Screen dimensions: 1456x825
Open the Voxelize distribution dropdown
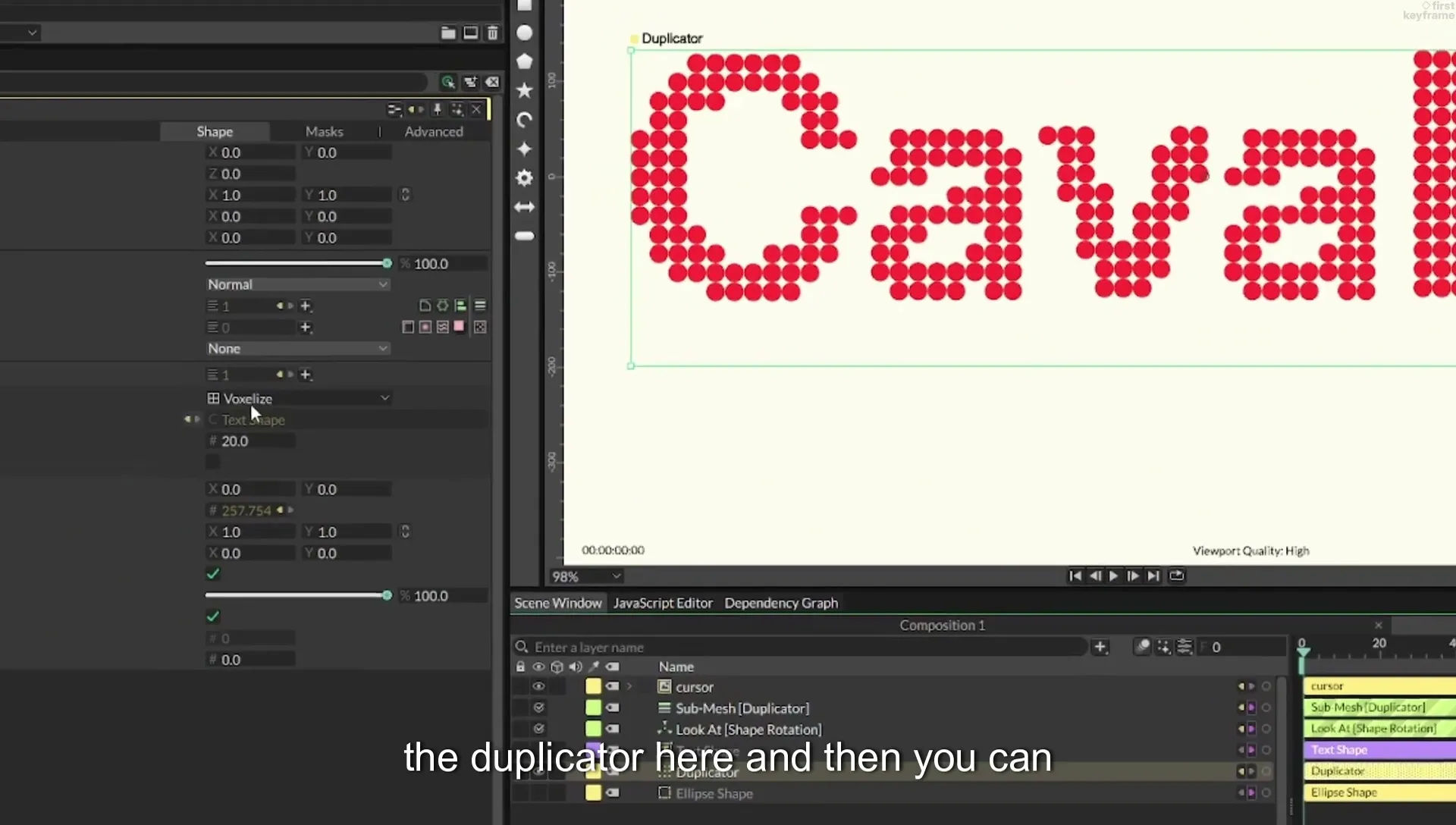pyautogui.click(x=298, y=398)
